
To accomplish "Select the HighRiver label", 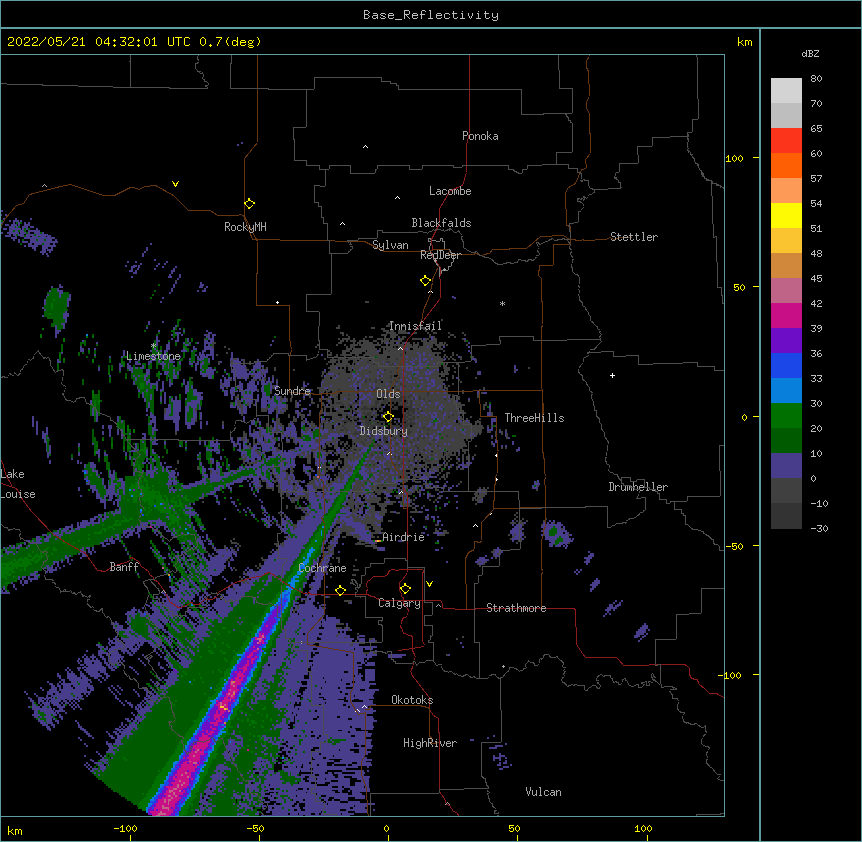I will point(430,743).
